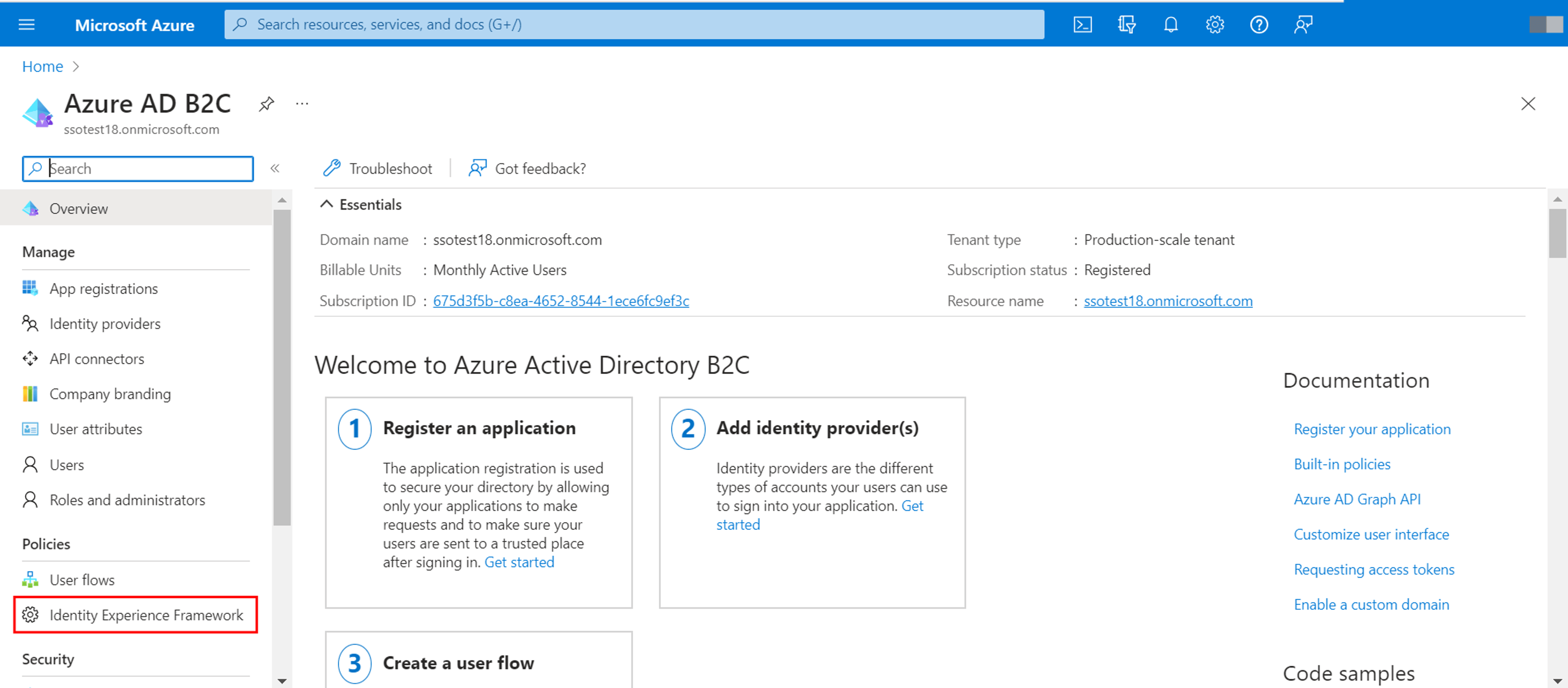Open portal settings gear icon
Image resolution: width=1568 pixels, height=688 pixels.
point(1215,24)
